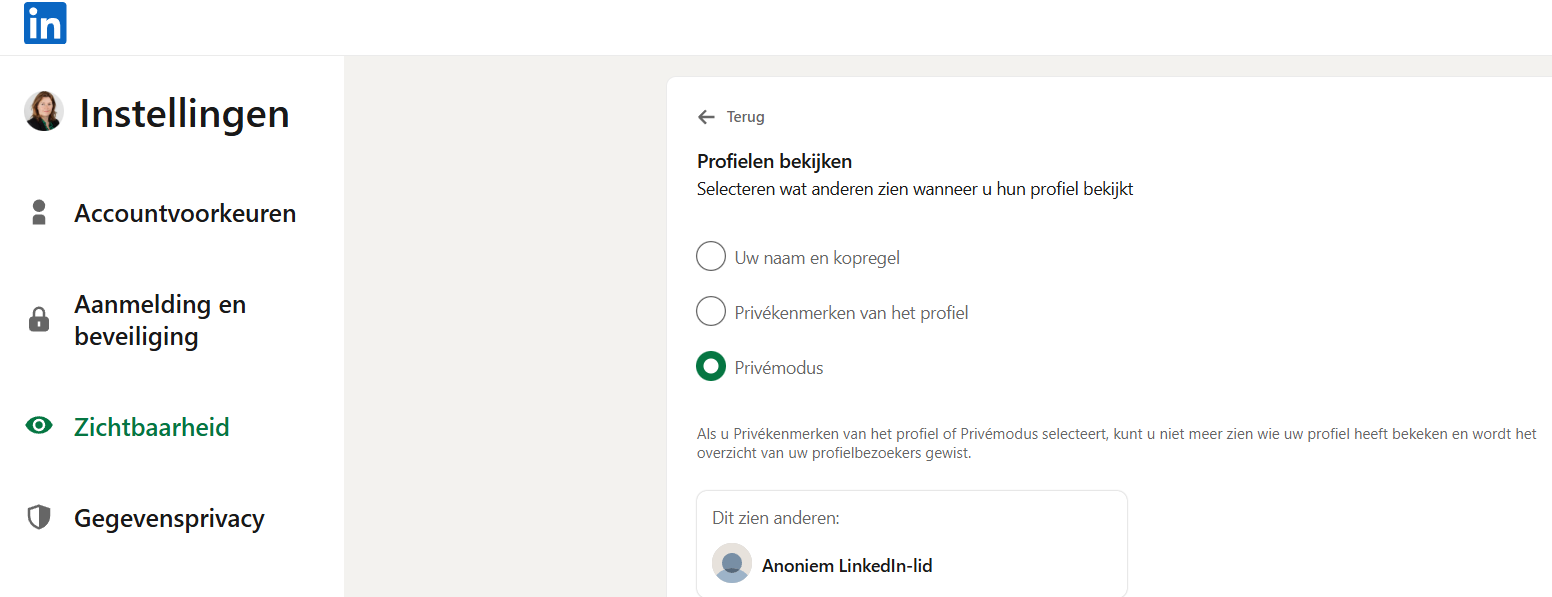Go to Aanmelding en beveiliging
Image resolution: width=1552 pixels, height=597 pixels.
tap(160, 320)
